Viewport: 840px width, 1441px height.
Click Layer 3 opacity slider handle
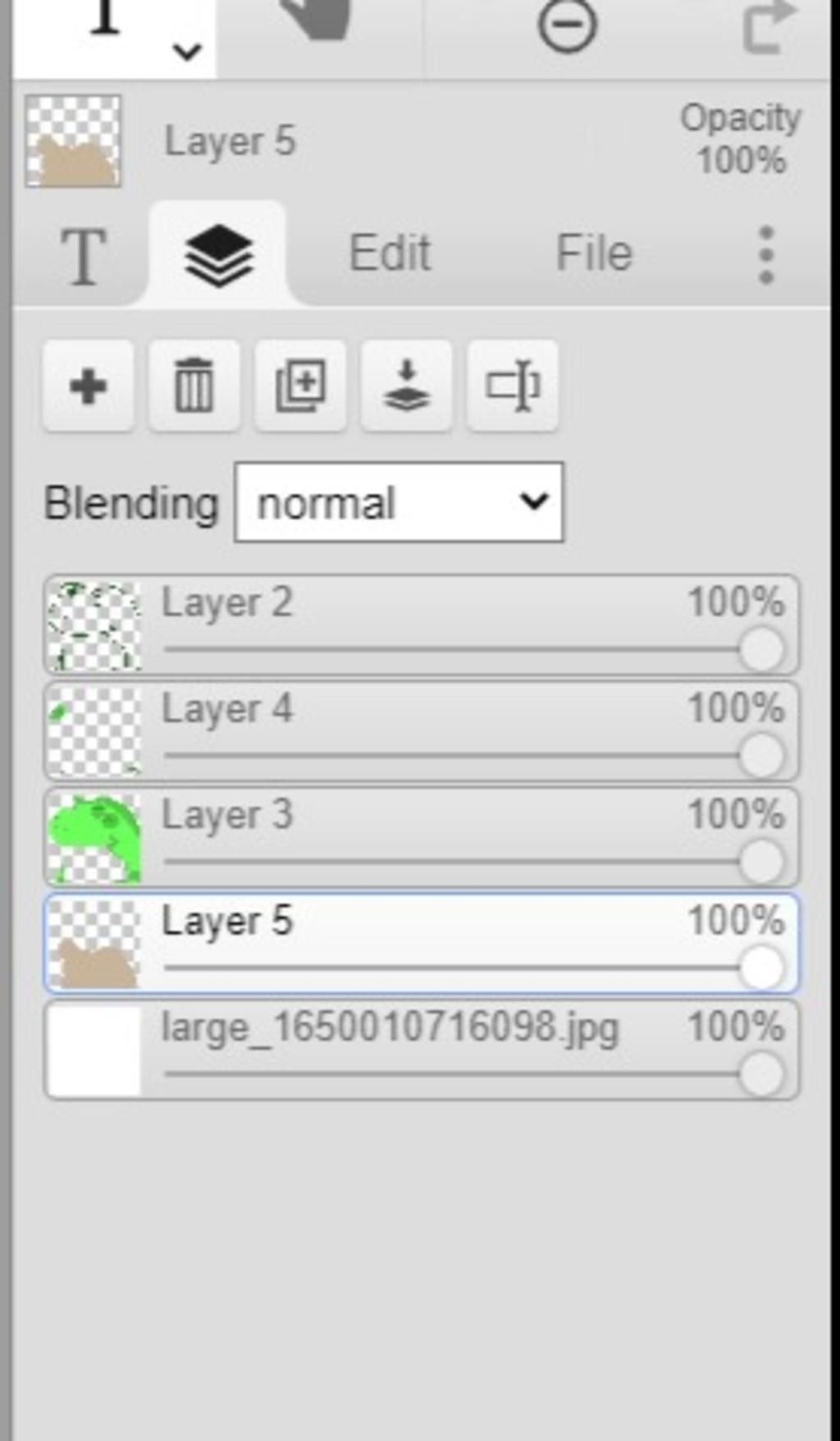point(760,862)
